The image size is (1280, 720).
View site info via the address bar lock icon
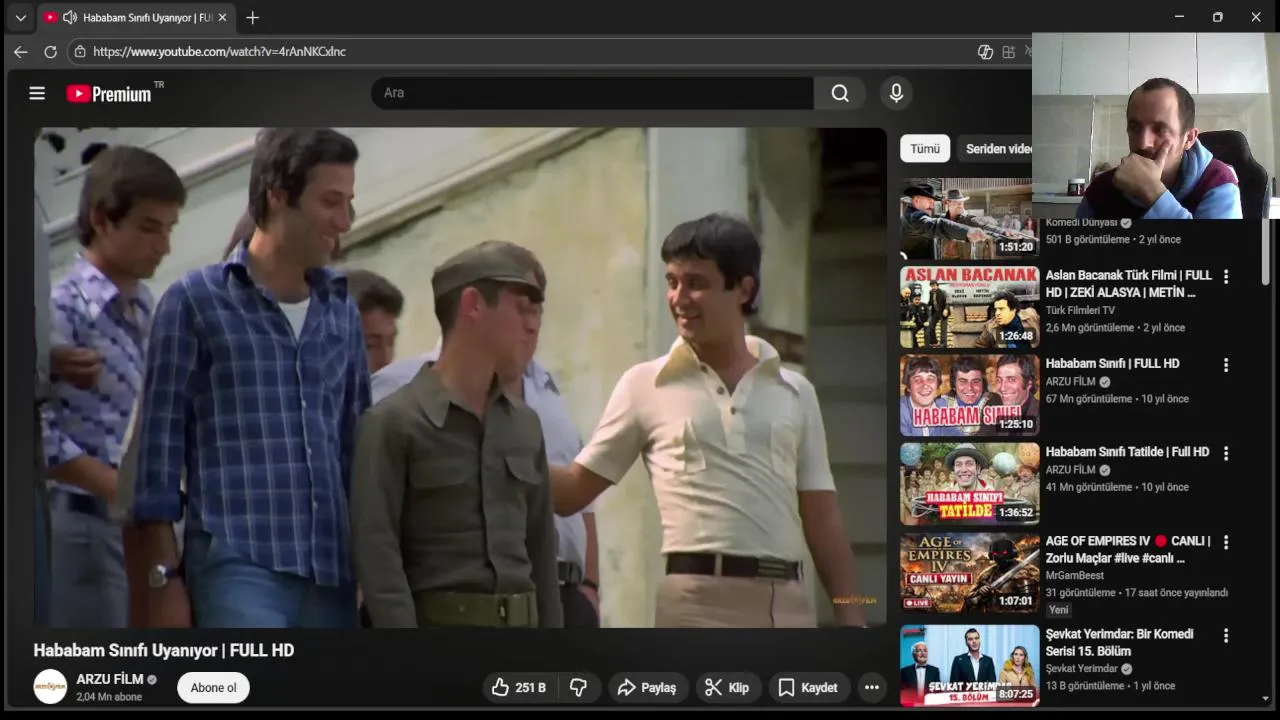[80, 52]
